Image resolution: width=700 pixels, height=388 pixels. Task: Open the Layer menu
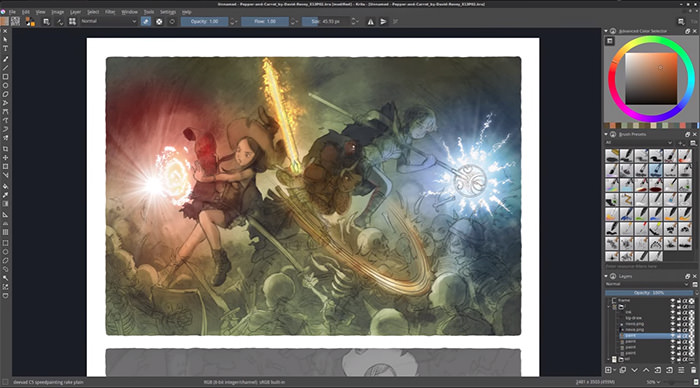75,12
